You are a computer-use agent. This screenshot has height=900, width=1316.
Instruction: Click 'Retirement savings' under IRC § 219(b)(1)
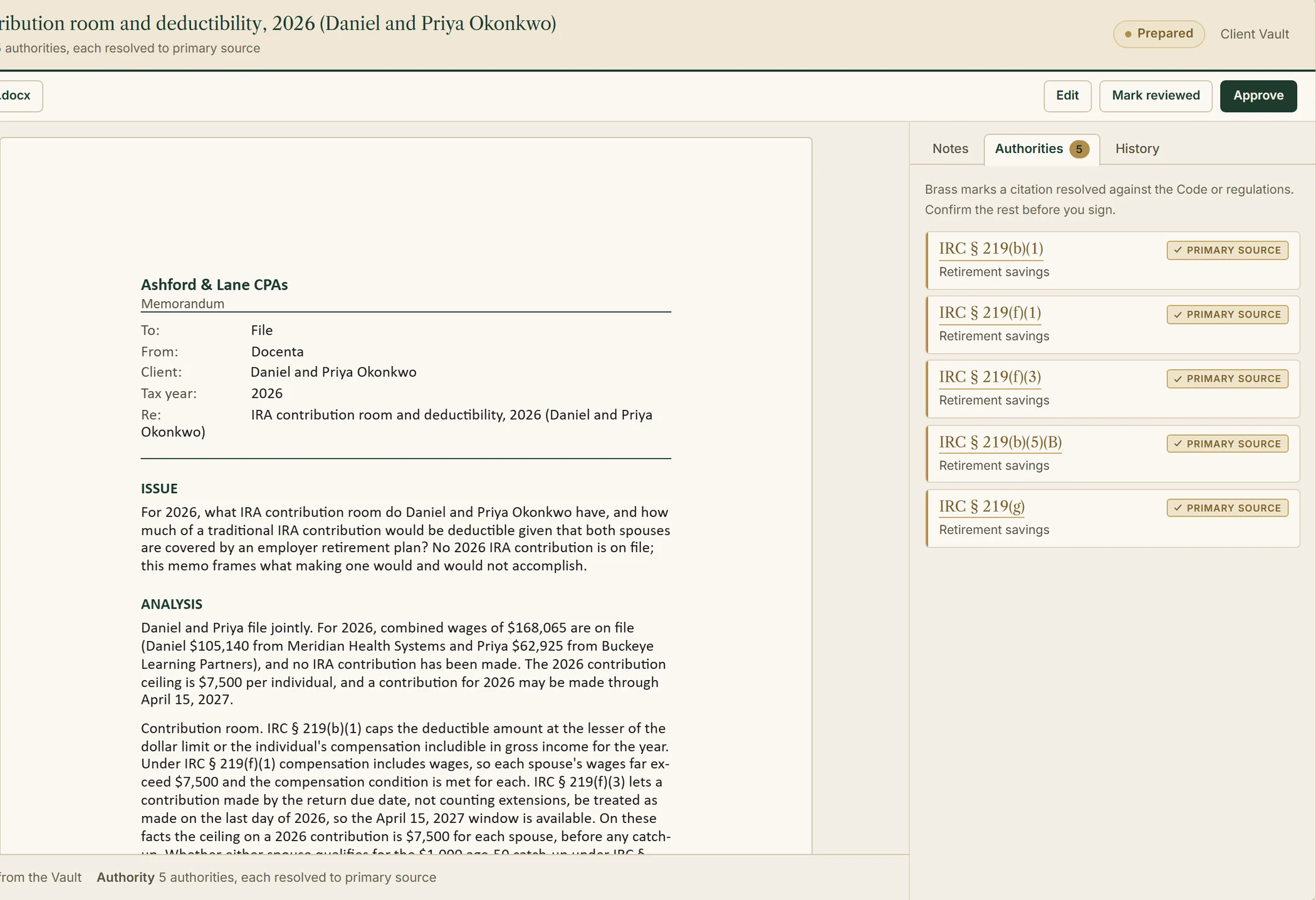click(994, 272)
